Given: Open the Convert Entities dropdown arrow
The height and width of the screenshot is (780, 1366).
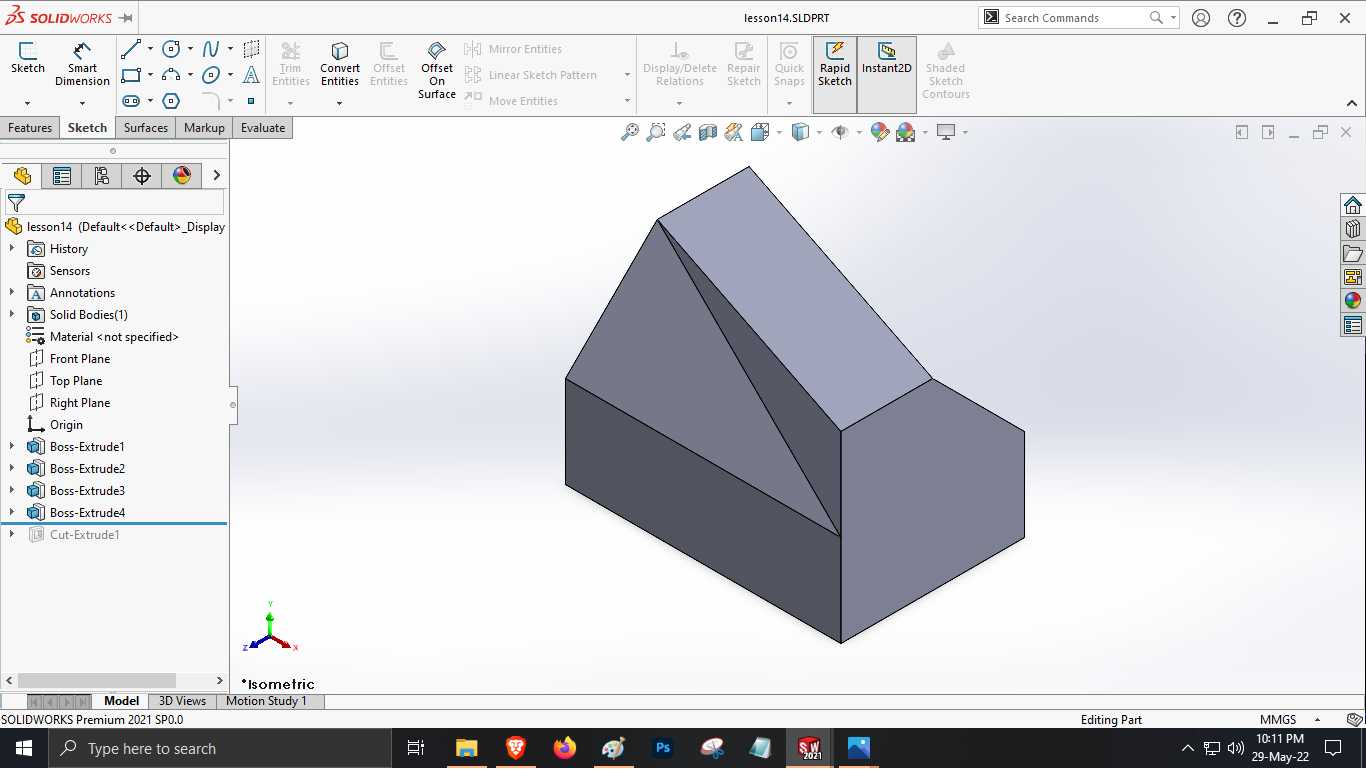Looking at the screenshot, I should [x=339, y=103].
